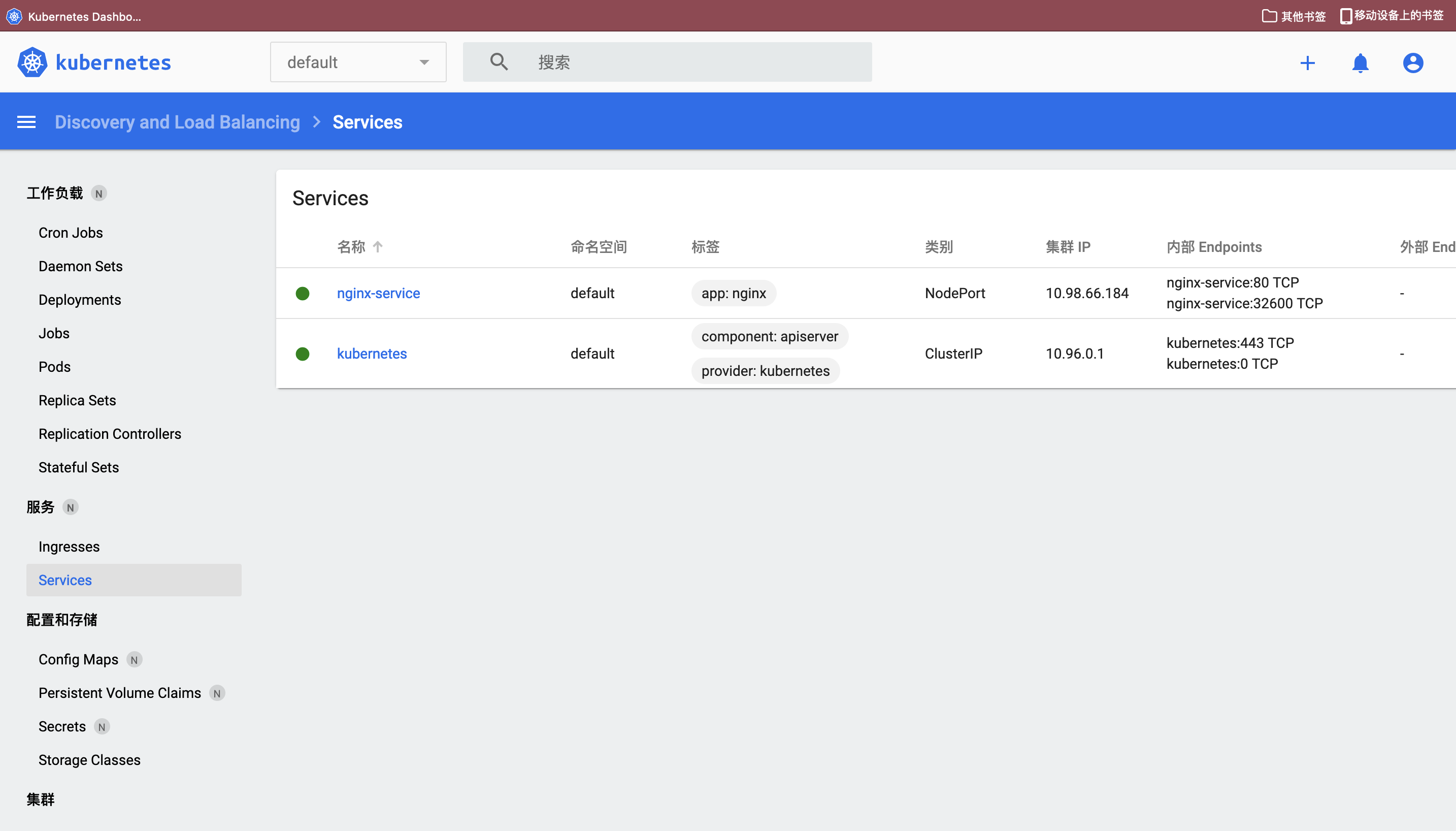Click the green status dot of kubernetes service
1456x831 pixels.
(x=302, y=354)
